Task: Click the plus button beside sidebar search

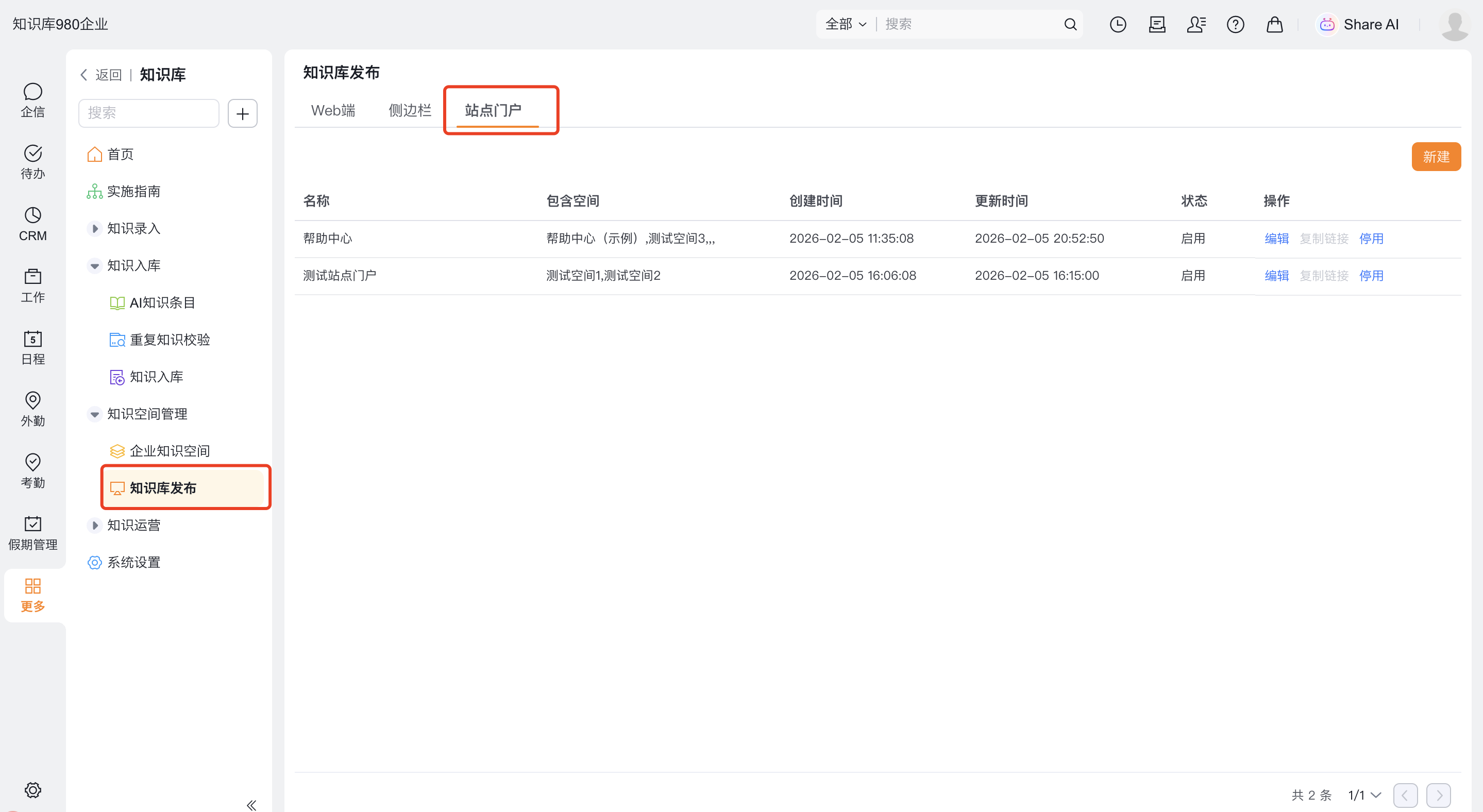Action: pos(242,113)
